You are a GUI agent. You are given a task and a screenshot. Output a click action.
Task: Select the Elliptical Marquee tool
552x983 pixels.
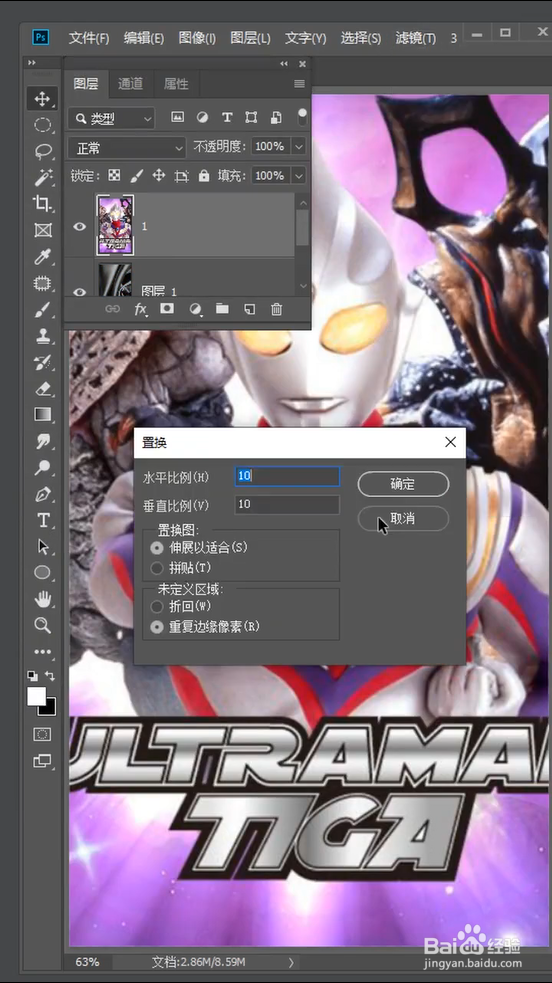click(x=43, y=125)
